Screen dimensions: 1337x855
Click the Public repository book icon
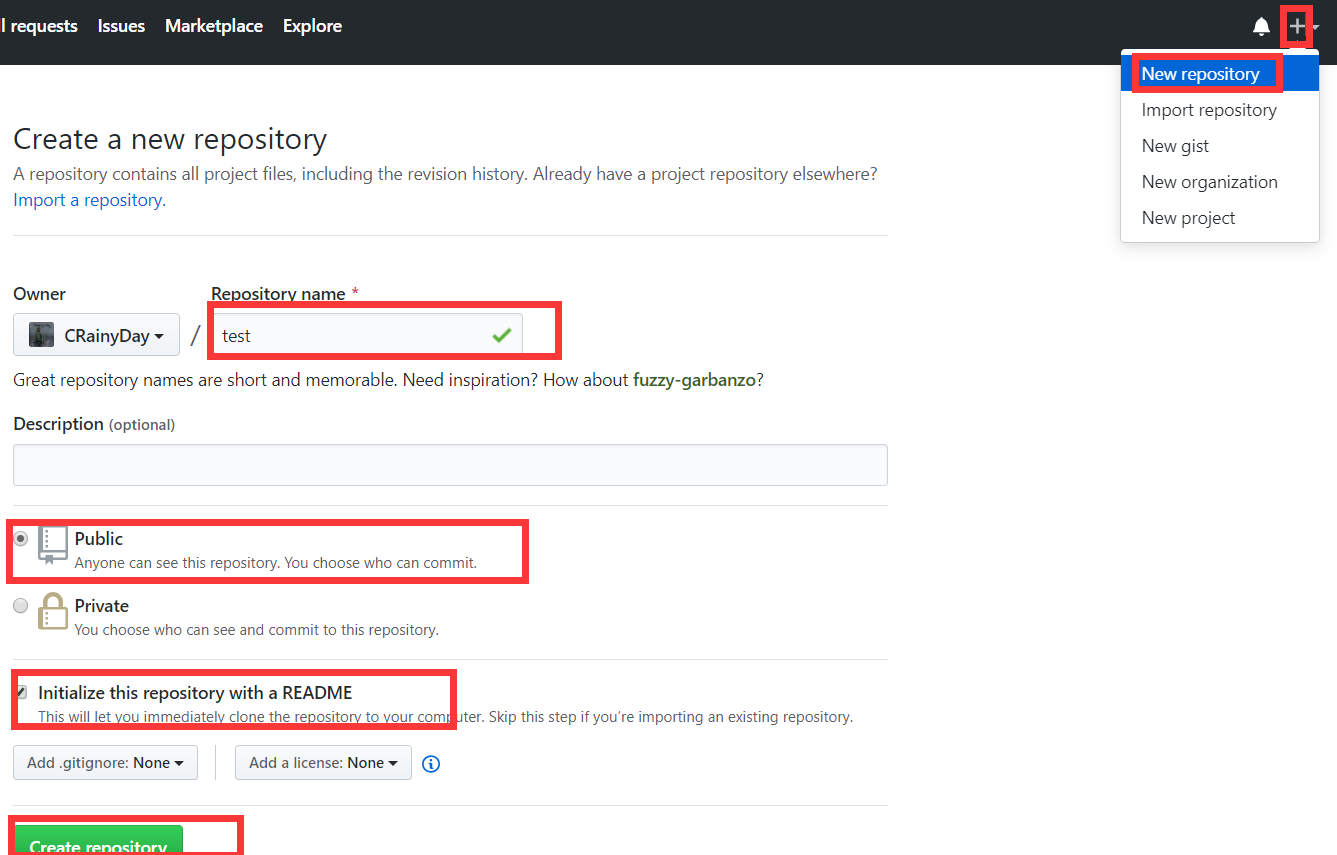point(51,548)
